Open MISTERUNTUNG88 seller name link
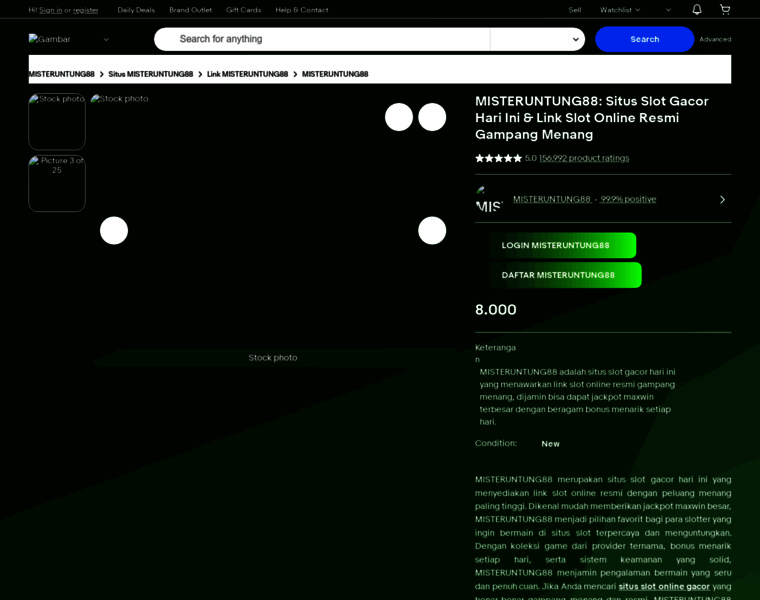Screen dimensions: 760x600 pos(552,199)
